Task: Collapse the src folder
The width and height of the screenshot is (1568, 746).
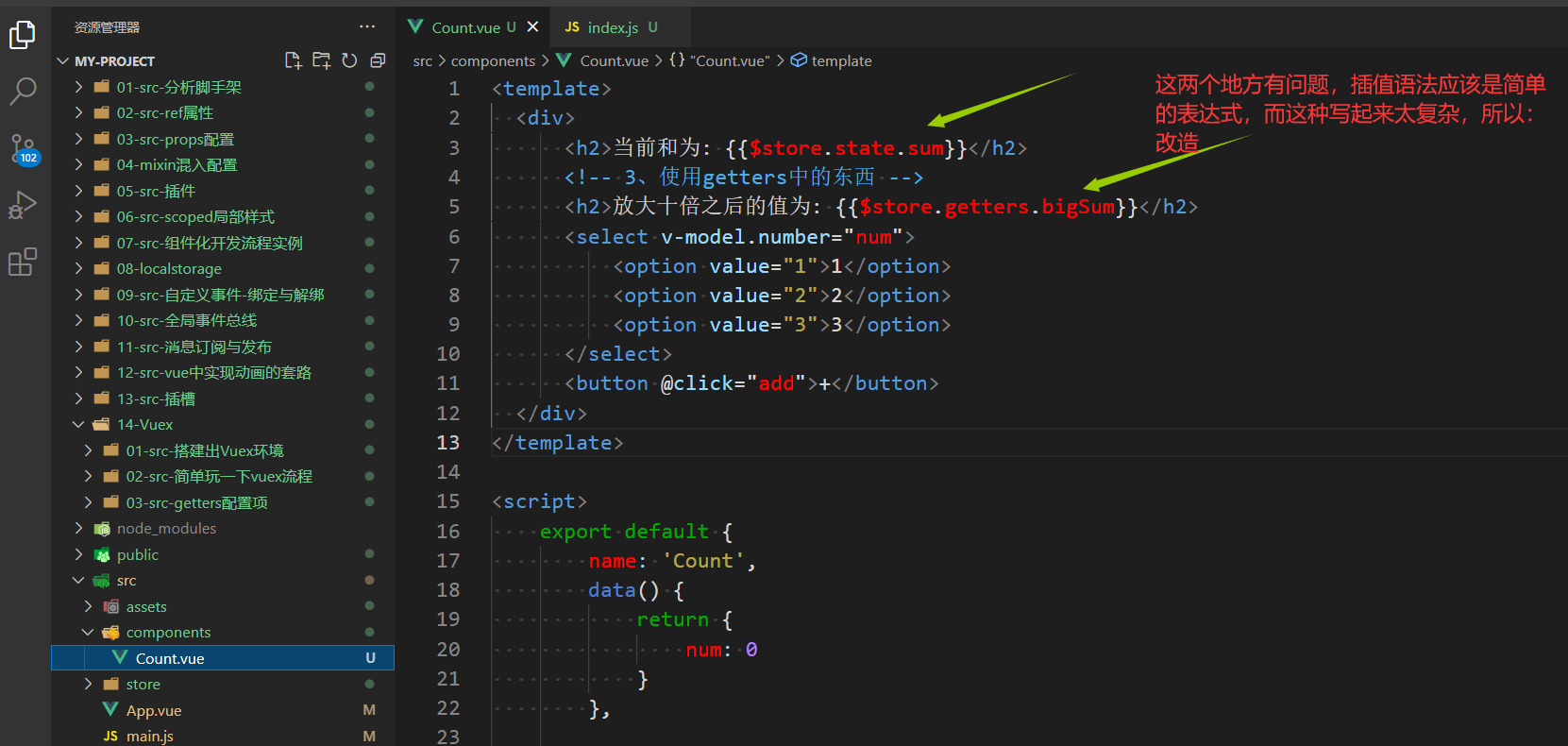Action: pos(78,580)
